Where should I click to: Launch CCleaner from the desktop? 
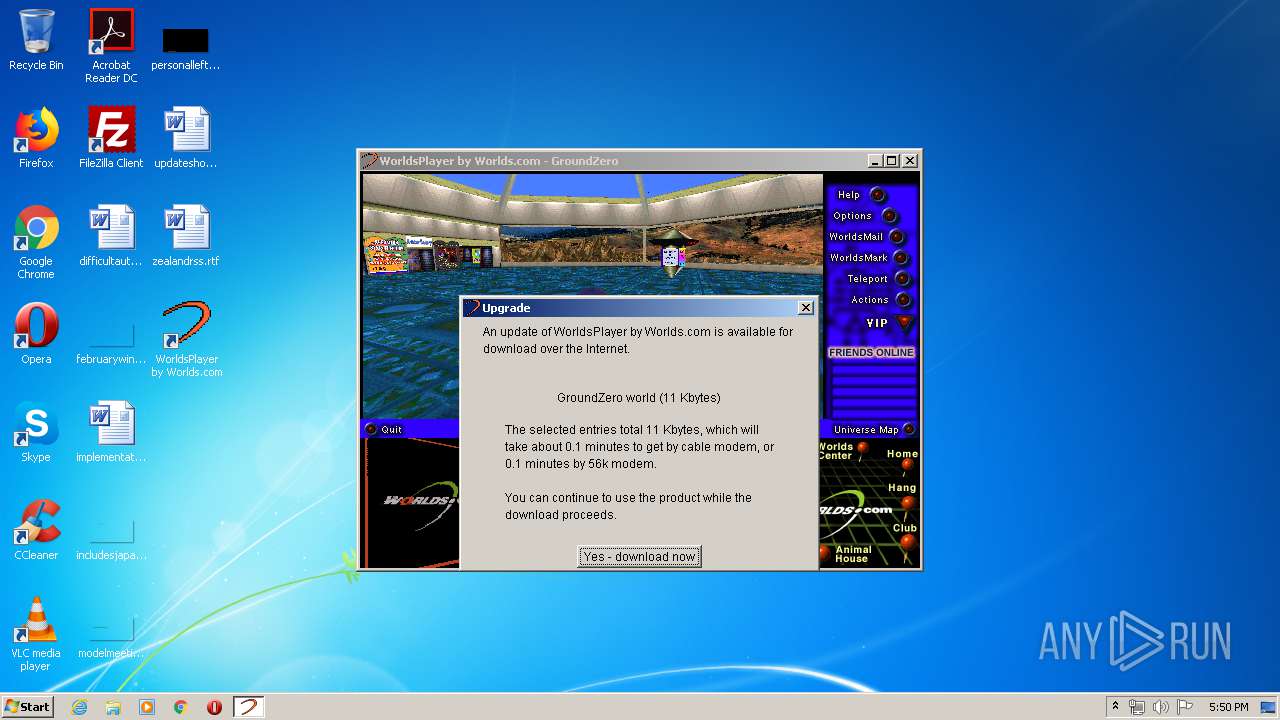(36, 530)
